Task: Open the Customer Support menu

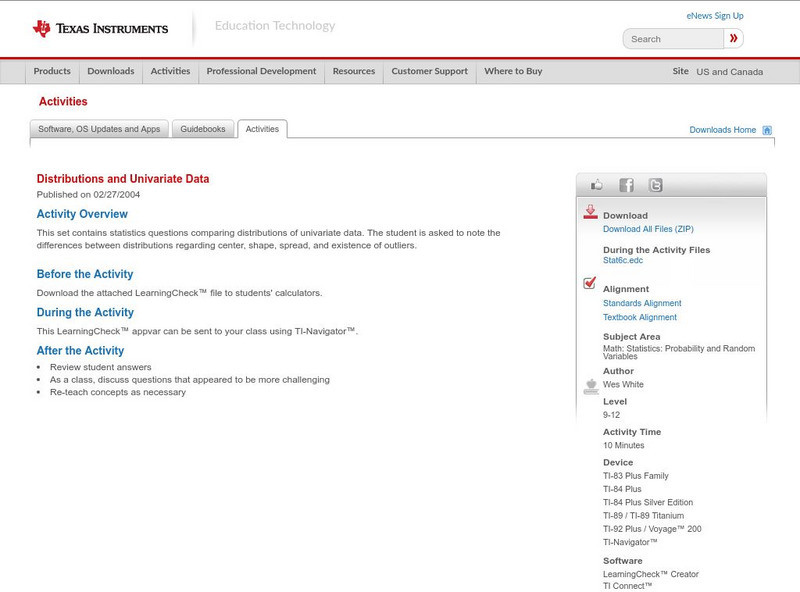Action: [x=428, y=71]
